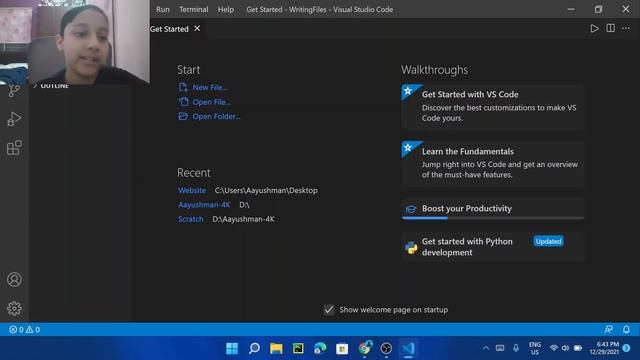Click the run play button in editor toolbar

(x=594, y=29)
